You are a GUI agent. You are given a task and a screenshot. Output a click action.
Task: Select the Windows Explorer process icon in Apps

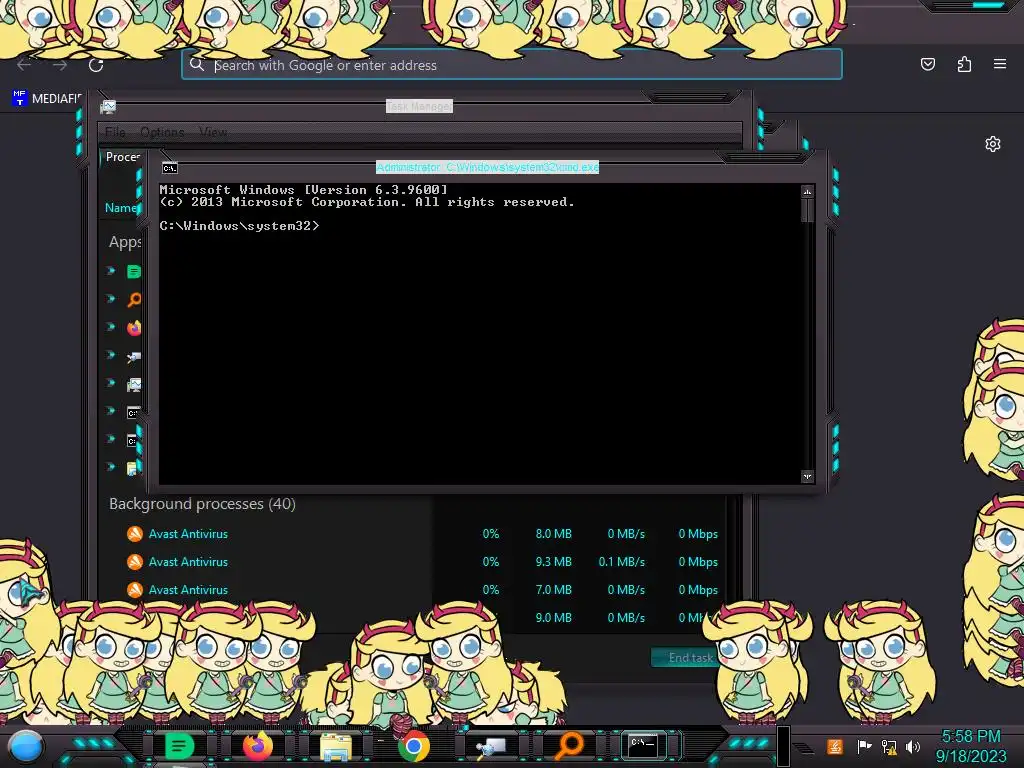click(x=133, y=468)
